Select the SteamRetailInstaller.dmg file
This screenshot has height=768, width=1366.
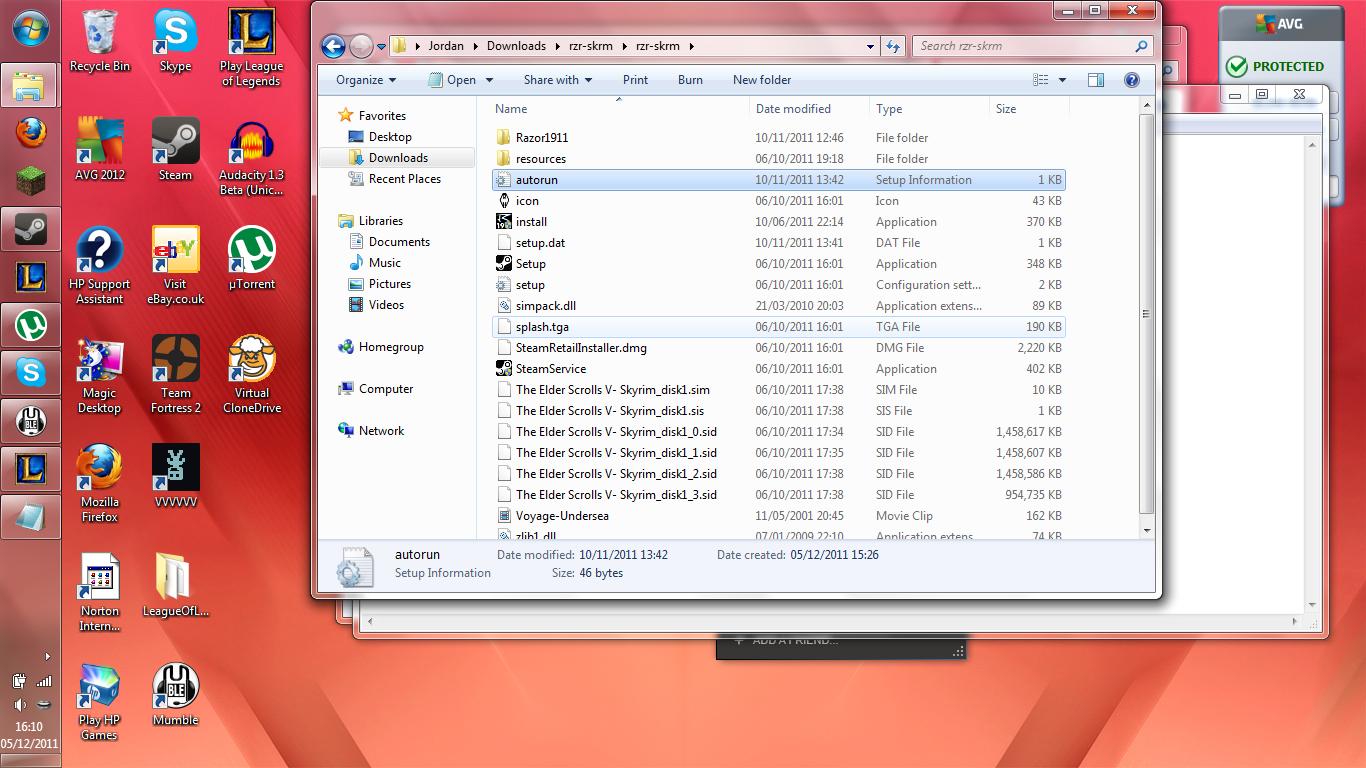coord(779,348)
